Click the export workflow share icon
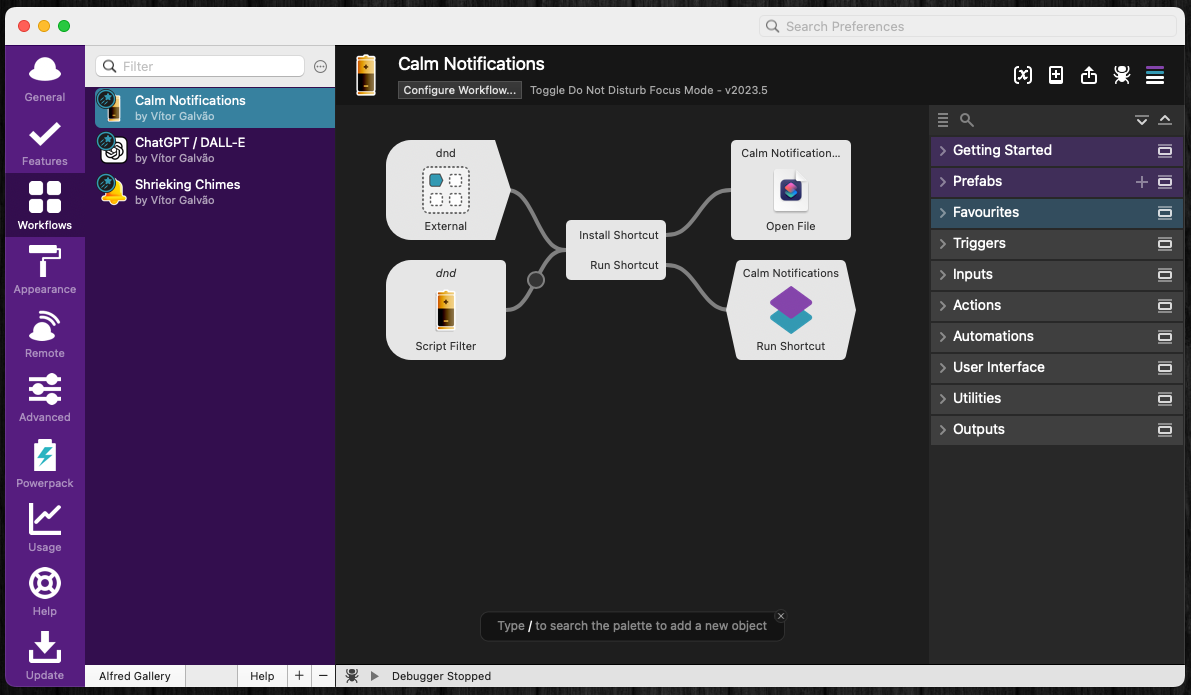1191x695 pixels. coord(1089,75)
